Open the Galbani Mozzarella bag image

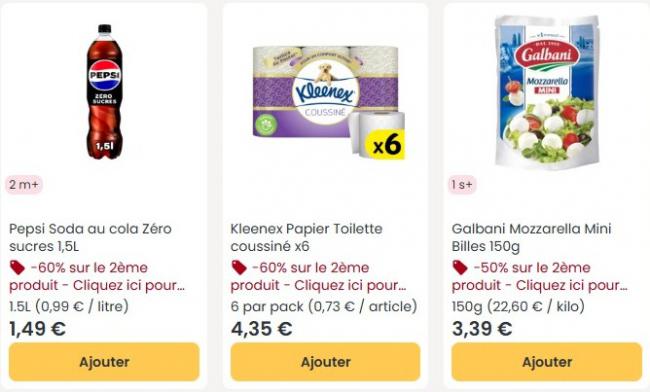547,92
